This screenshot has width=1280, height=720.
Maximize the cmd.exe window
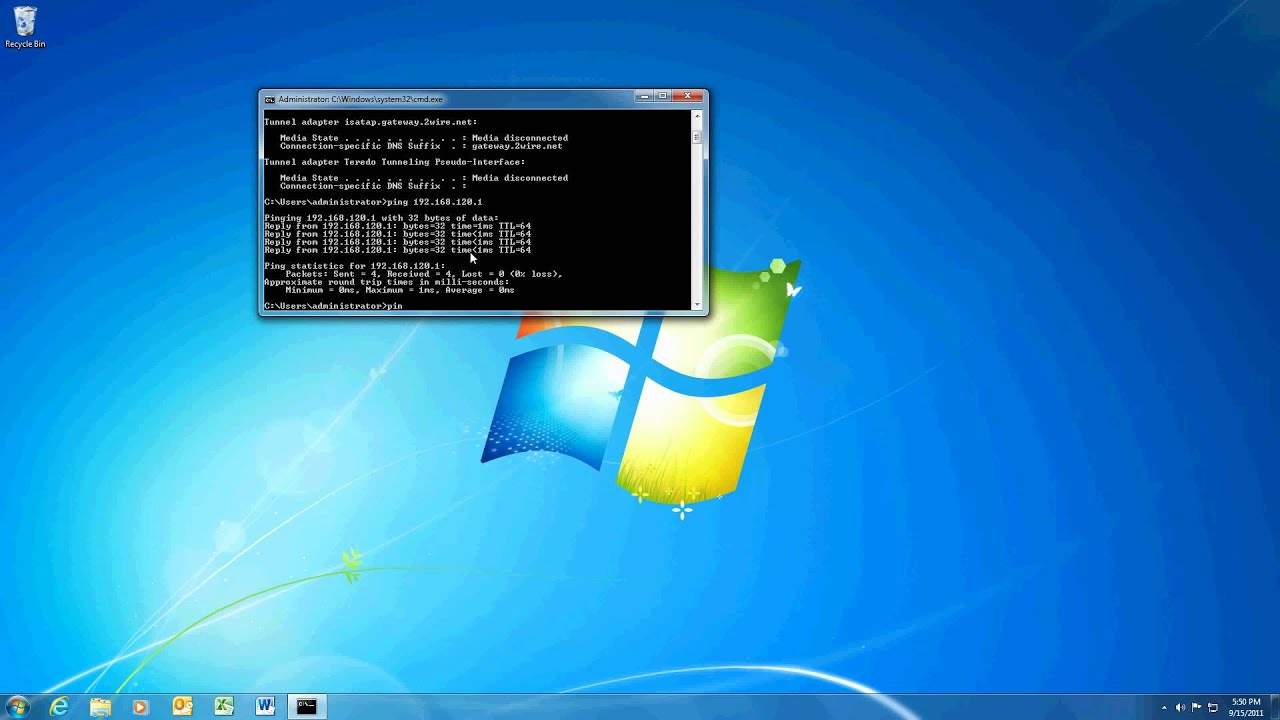tap(662, 96)
